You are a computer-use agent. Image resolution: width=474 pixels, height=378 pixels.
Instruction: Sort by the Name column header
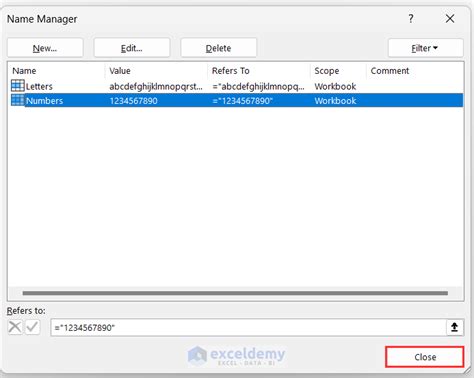tap(56, 71)
